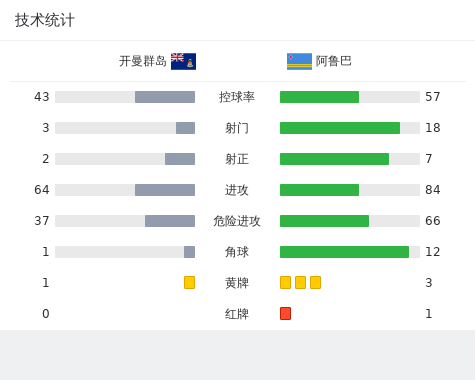Click Cayman Islands' gray possession bar
This screenshot has height=380, width=475.
165,97
